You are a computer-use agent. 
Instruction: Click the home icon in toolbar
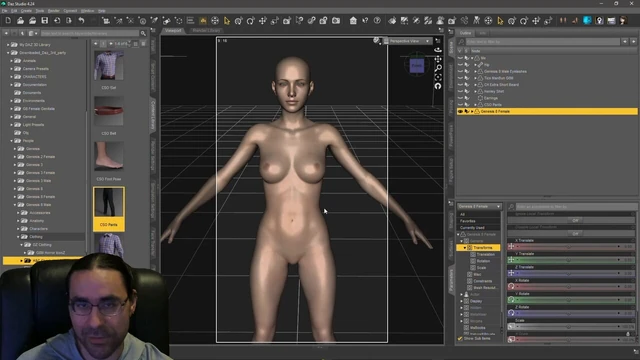click(353, 20)
